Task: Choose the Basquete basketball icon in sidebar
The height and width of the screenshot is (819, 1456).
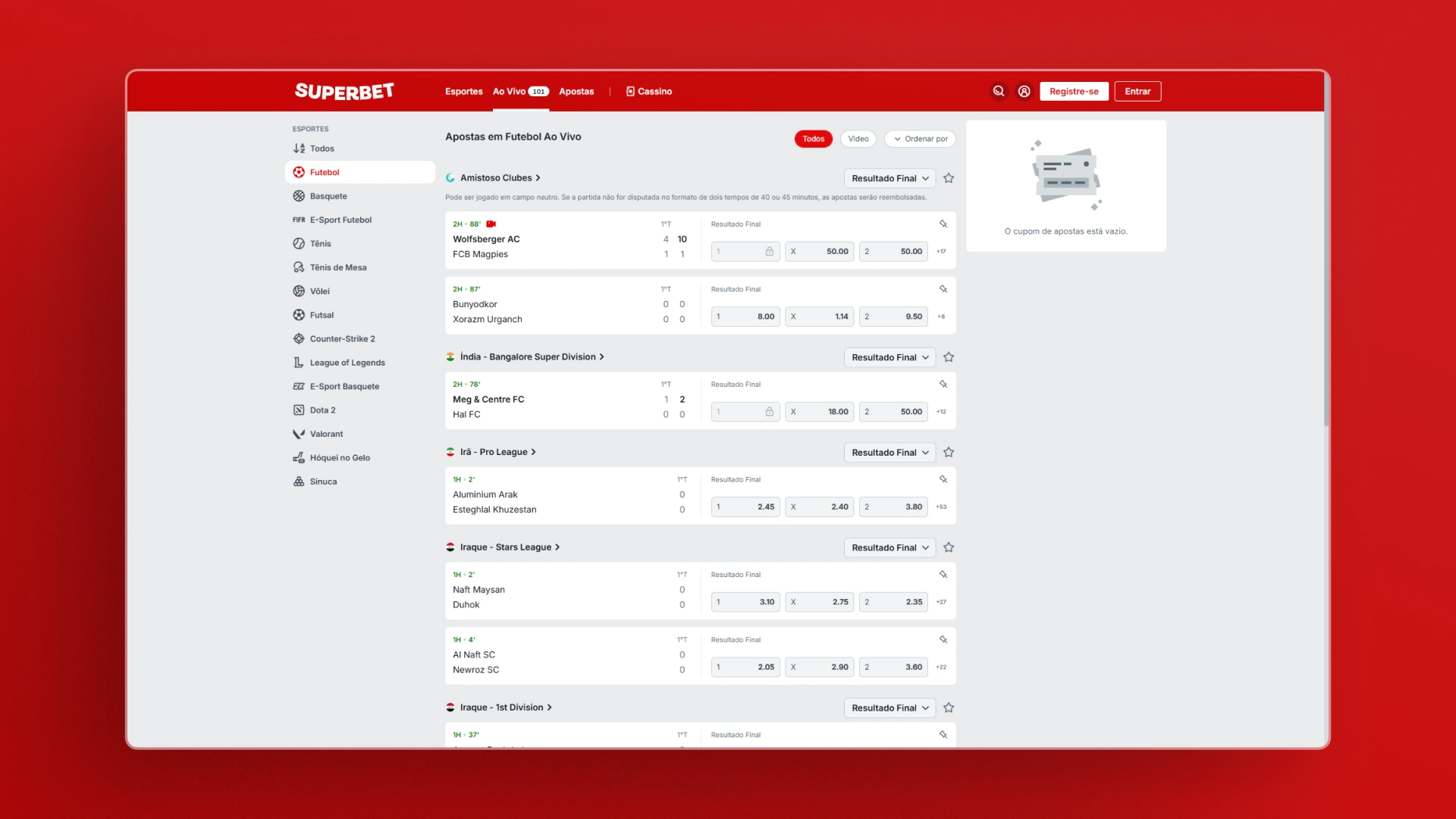Action: pyautogui.click(x=299, y=196)
